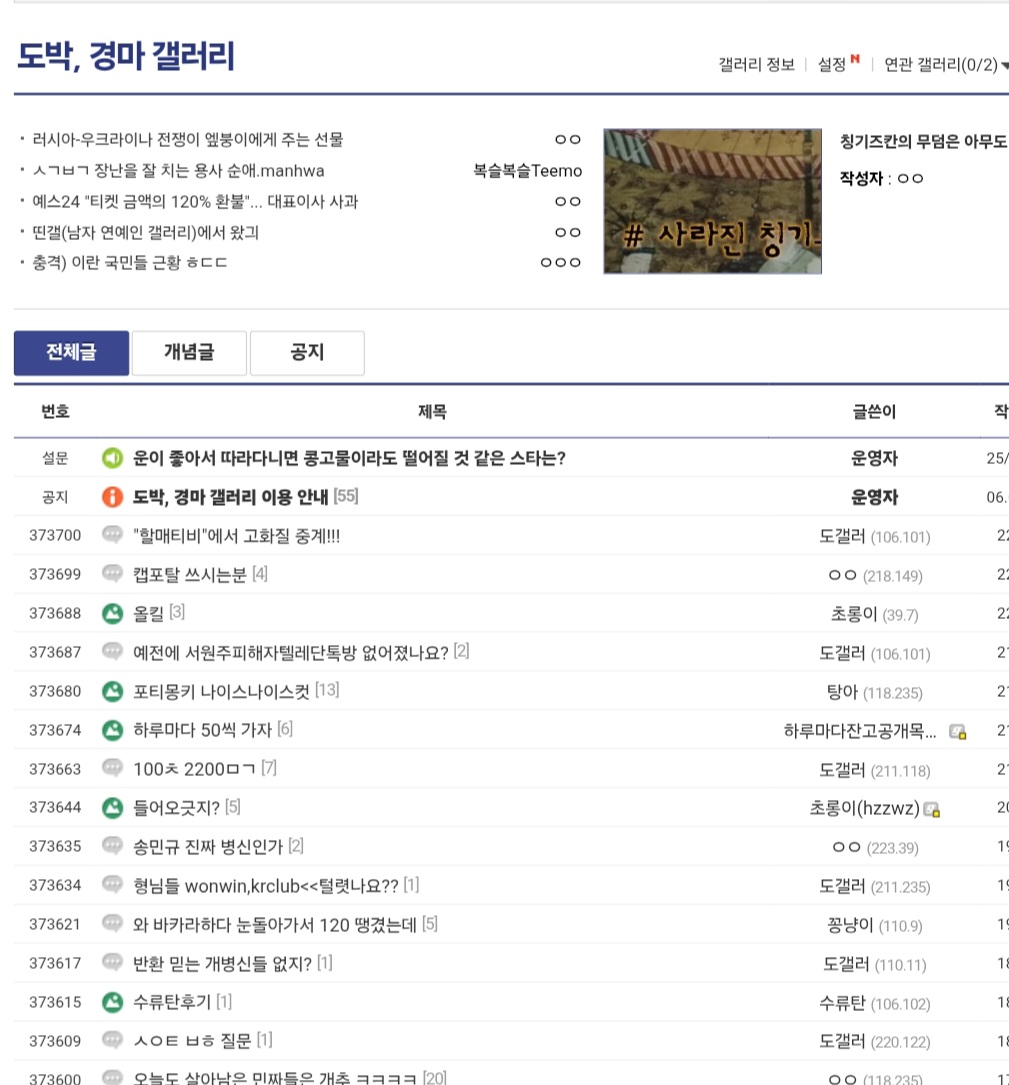Click the image icon beside 포티몽키 나이스나이스컷

coord(112,691)
